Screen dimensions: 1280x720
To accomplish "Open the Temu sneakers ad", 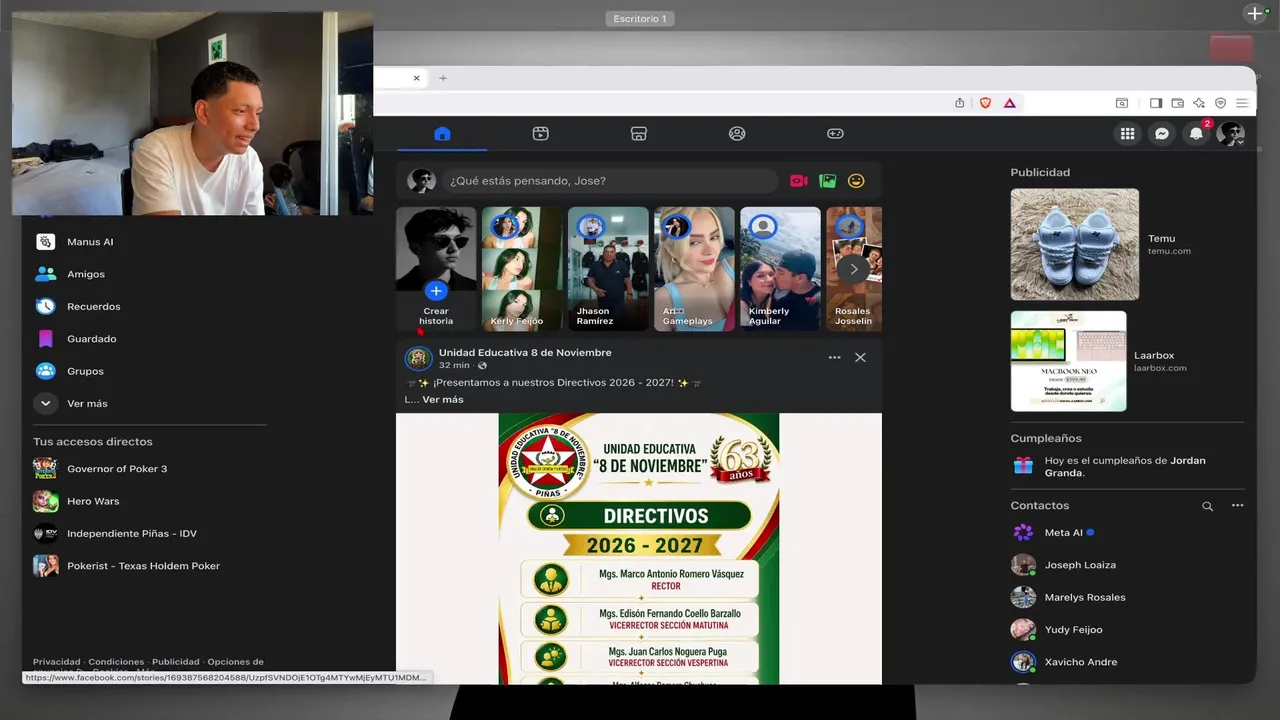I will tap(1074, 244).
